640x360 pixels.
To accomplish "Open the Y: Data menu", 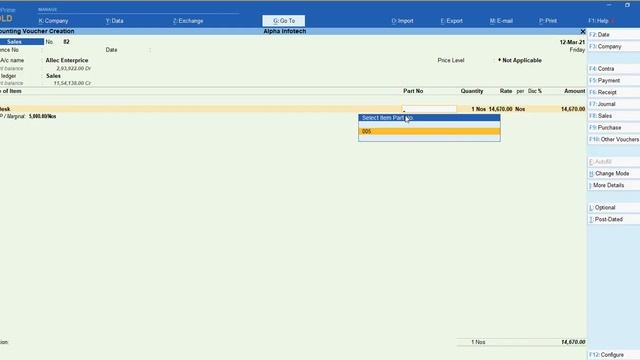I will tap(114, 21).
